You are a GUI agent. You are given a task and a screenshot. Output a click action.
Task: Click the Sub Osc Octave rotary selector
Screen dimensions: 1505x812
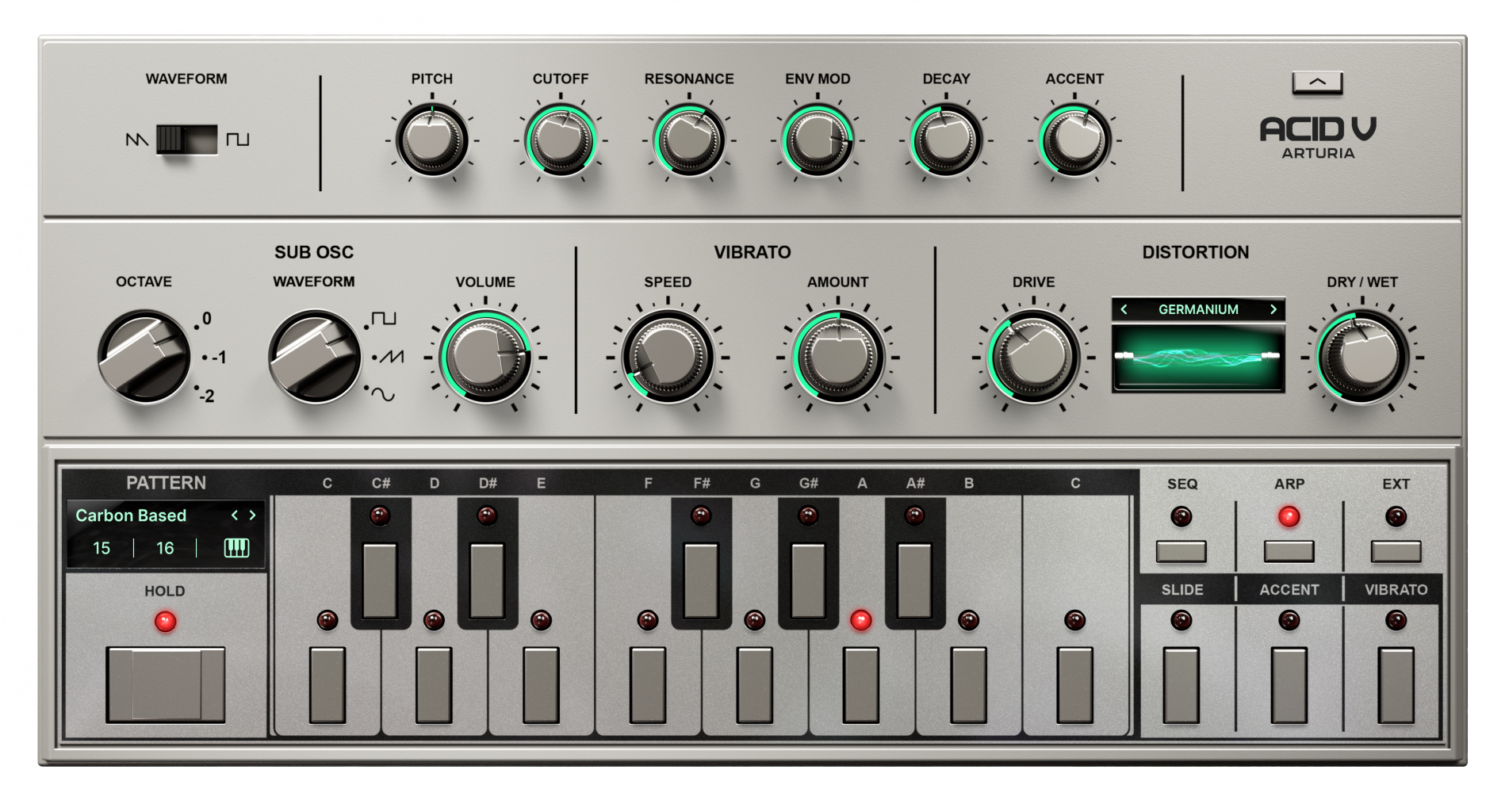144,357
